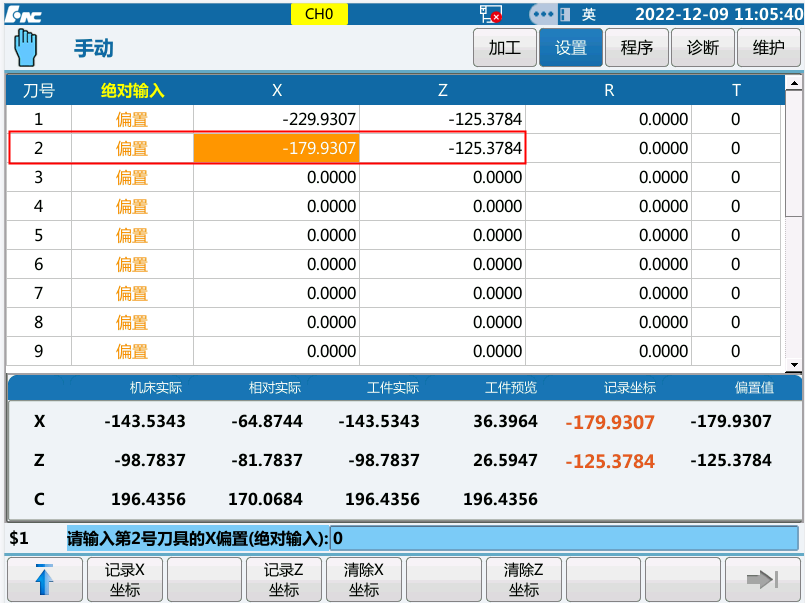
Task: Click the HNC logo in the corner
Action: click(24, 14)
